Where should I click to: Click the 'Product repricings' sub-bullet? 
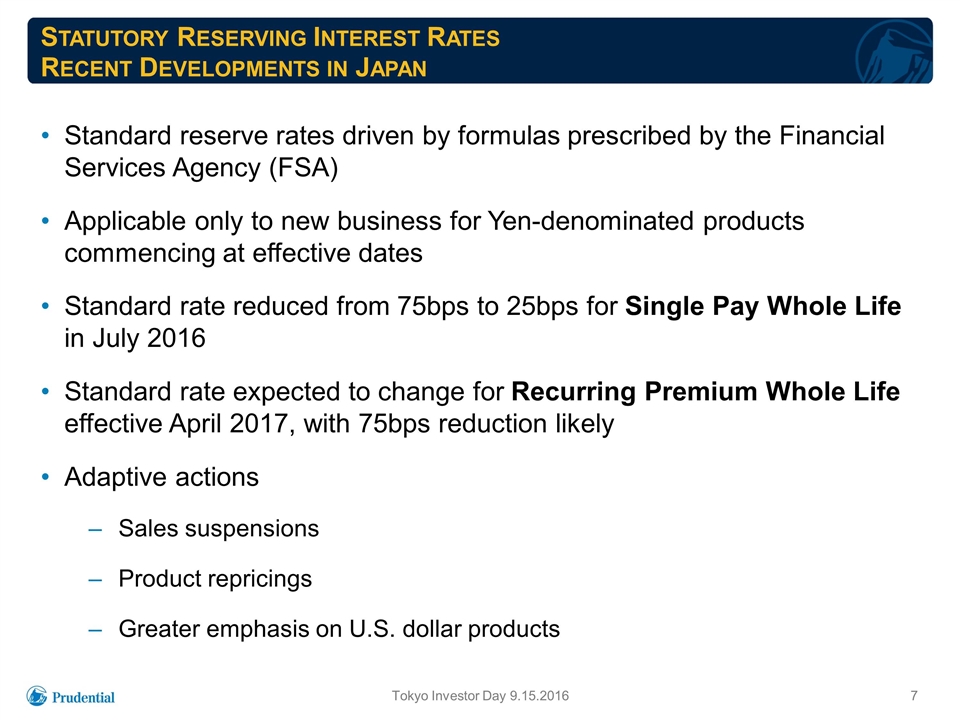[x=215, y=579]
